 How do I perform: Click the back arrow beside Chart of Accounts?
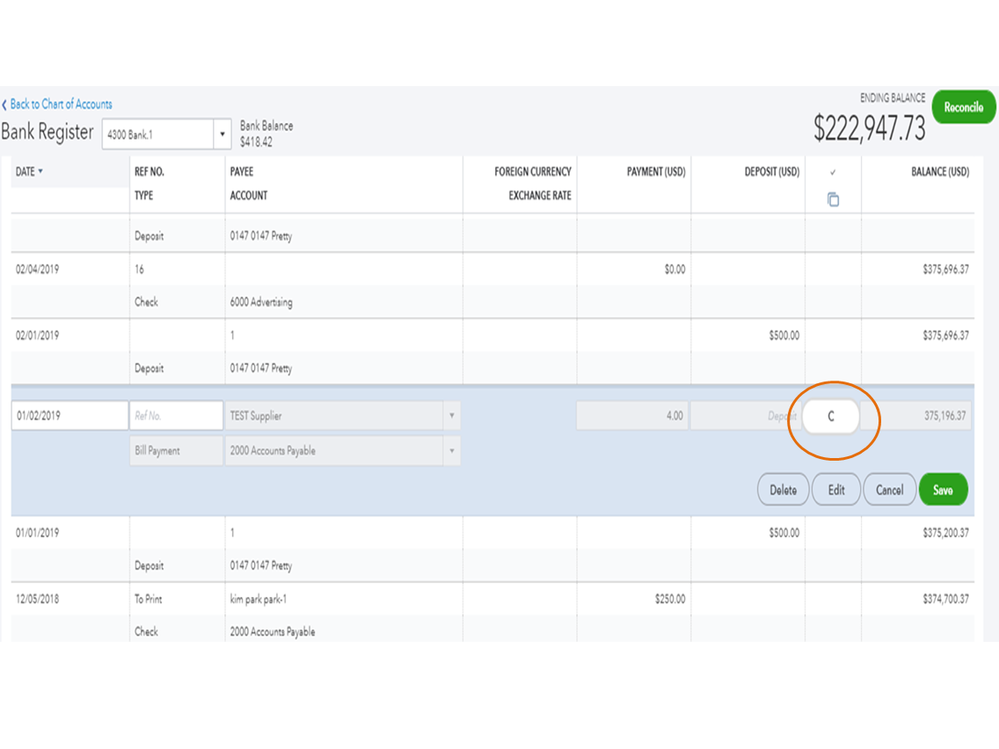[5, 105]
